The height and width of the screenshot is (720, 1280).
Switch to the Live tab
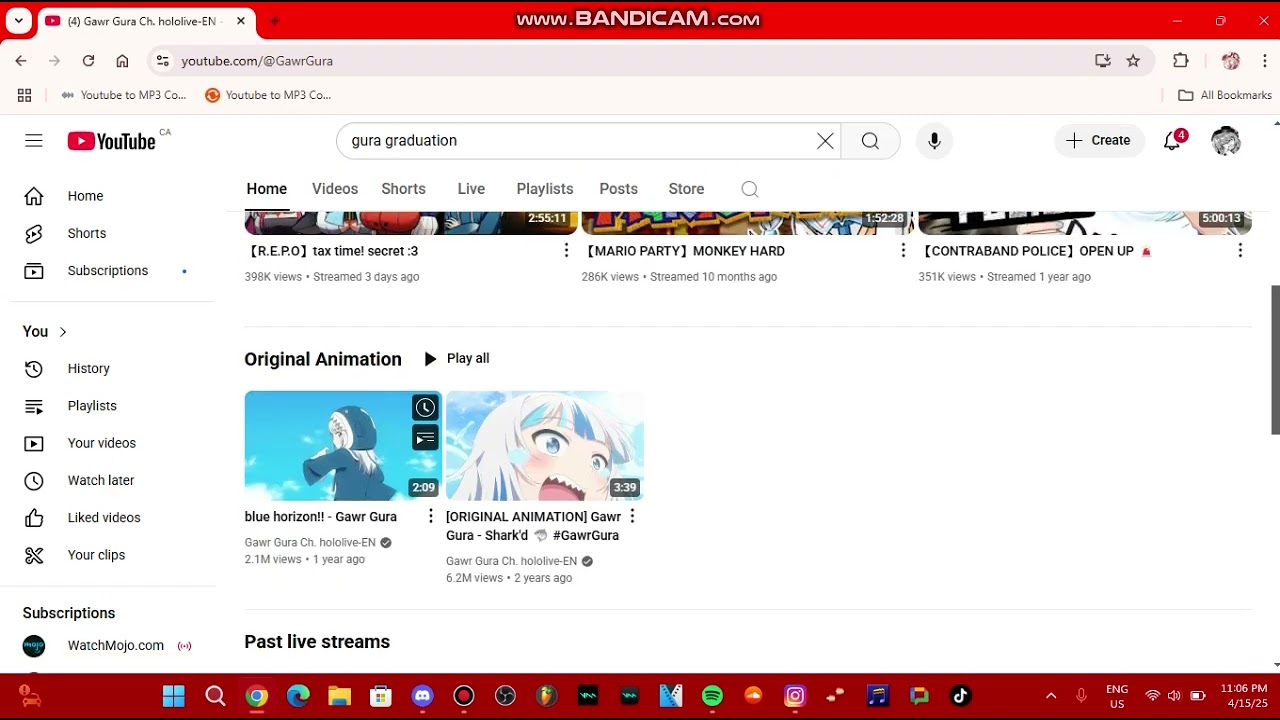471,189
